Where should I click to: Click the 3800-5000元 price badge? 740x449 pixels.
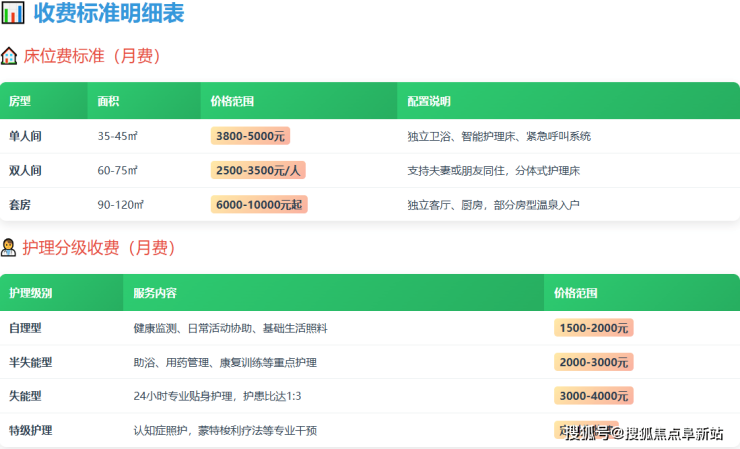click(250, 136)
